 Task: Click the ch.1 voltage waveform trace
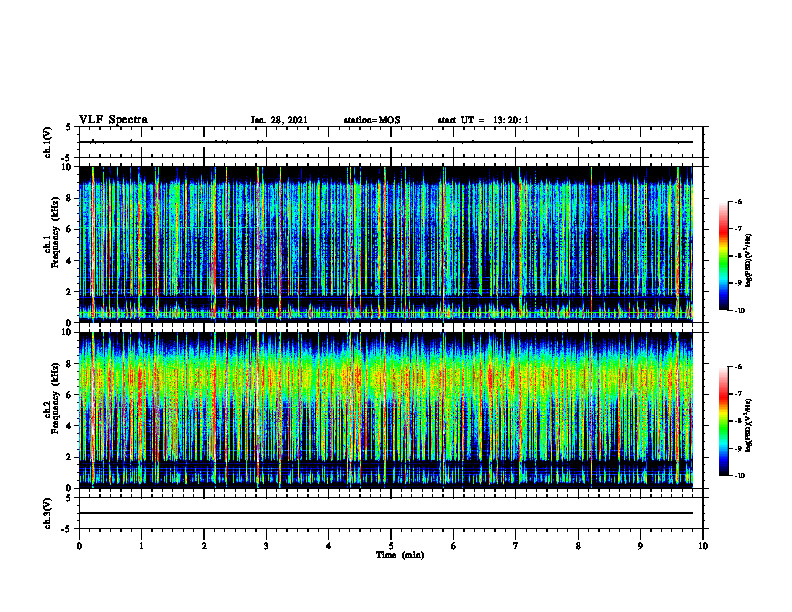pyautogui.click(x=386, y=142)
